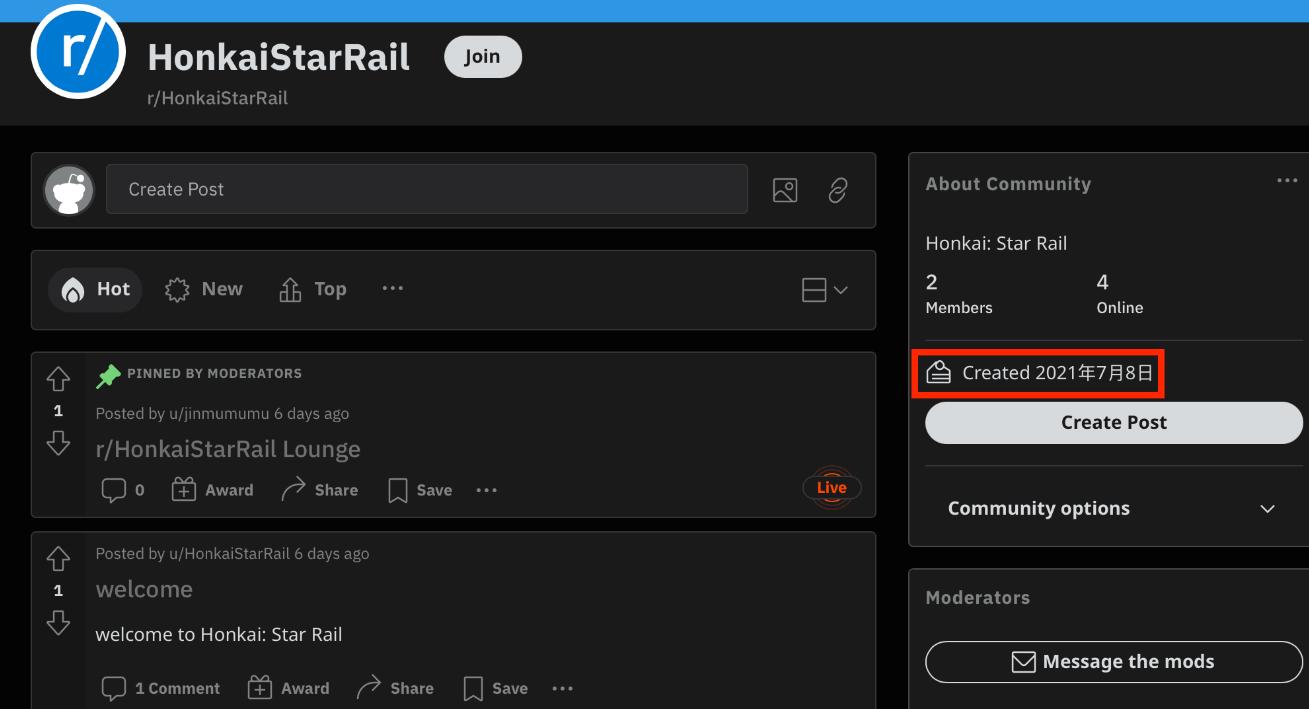The width and height of the screenshot is (1309, 709).
Task: Downvote the welcome post
Action: 58,623
